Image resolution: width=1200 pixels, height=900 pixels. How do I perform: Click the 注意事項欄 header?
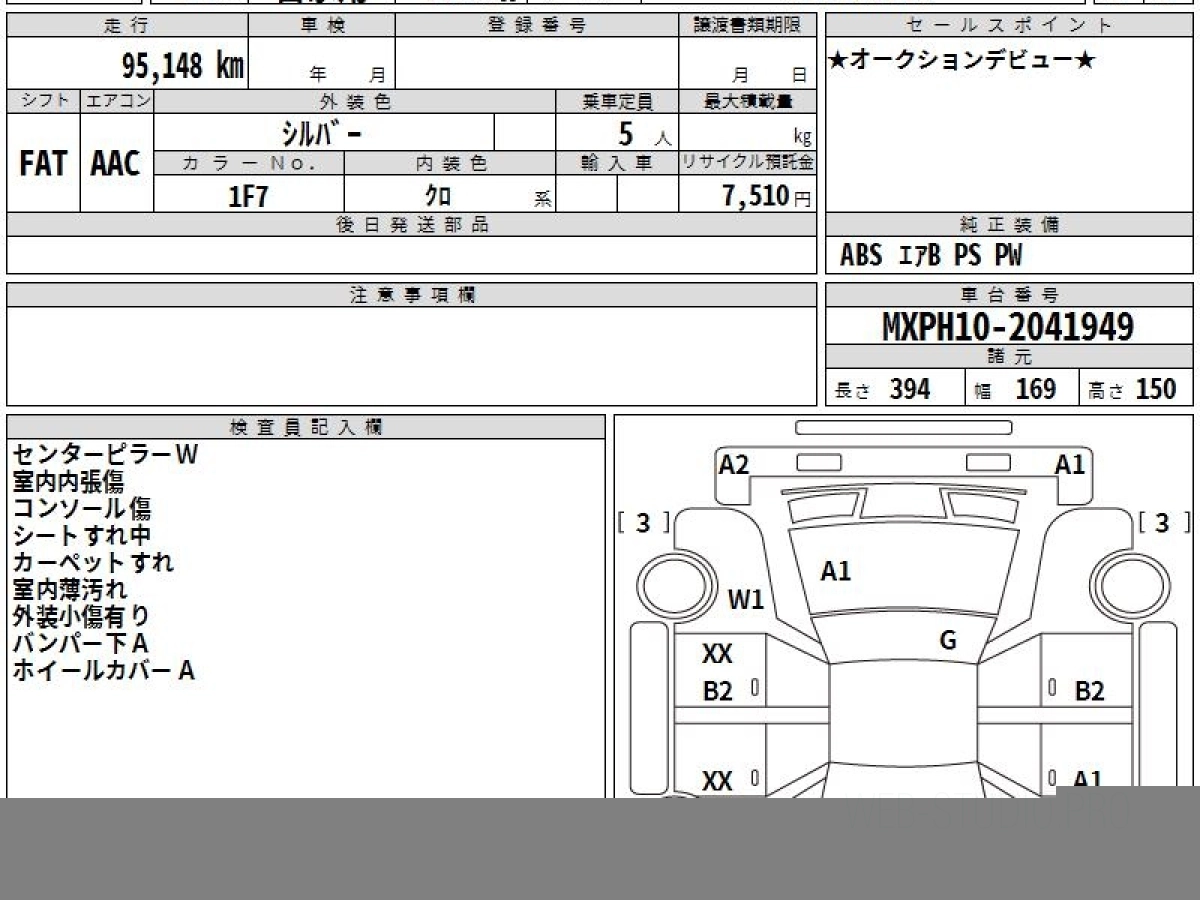[412, 295]
